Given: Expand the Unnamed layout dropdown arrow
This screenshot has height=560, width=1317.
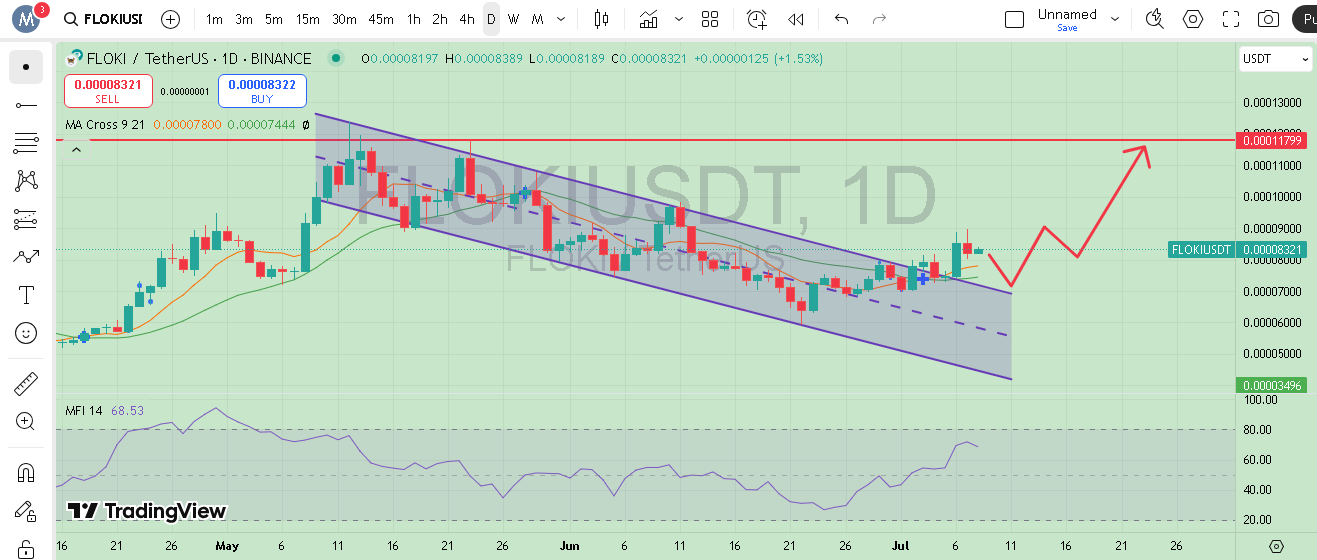Looking at the screenshot, I should pos(1115,19).
